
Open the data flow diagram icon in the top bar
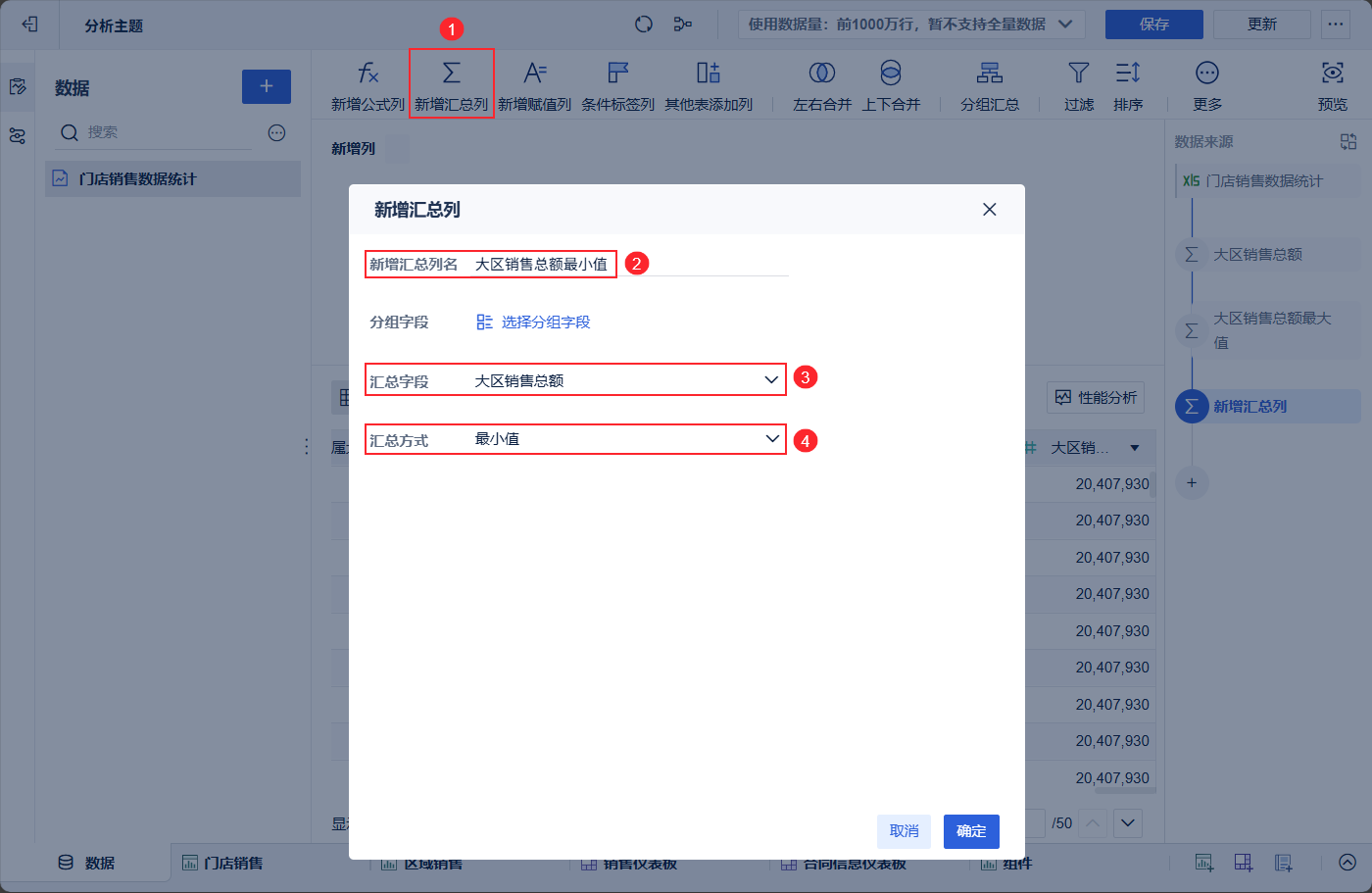pyautogui.click(x=683, y=25)
